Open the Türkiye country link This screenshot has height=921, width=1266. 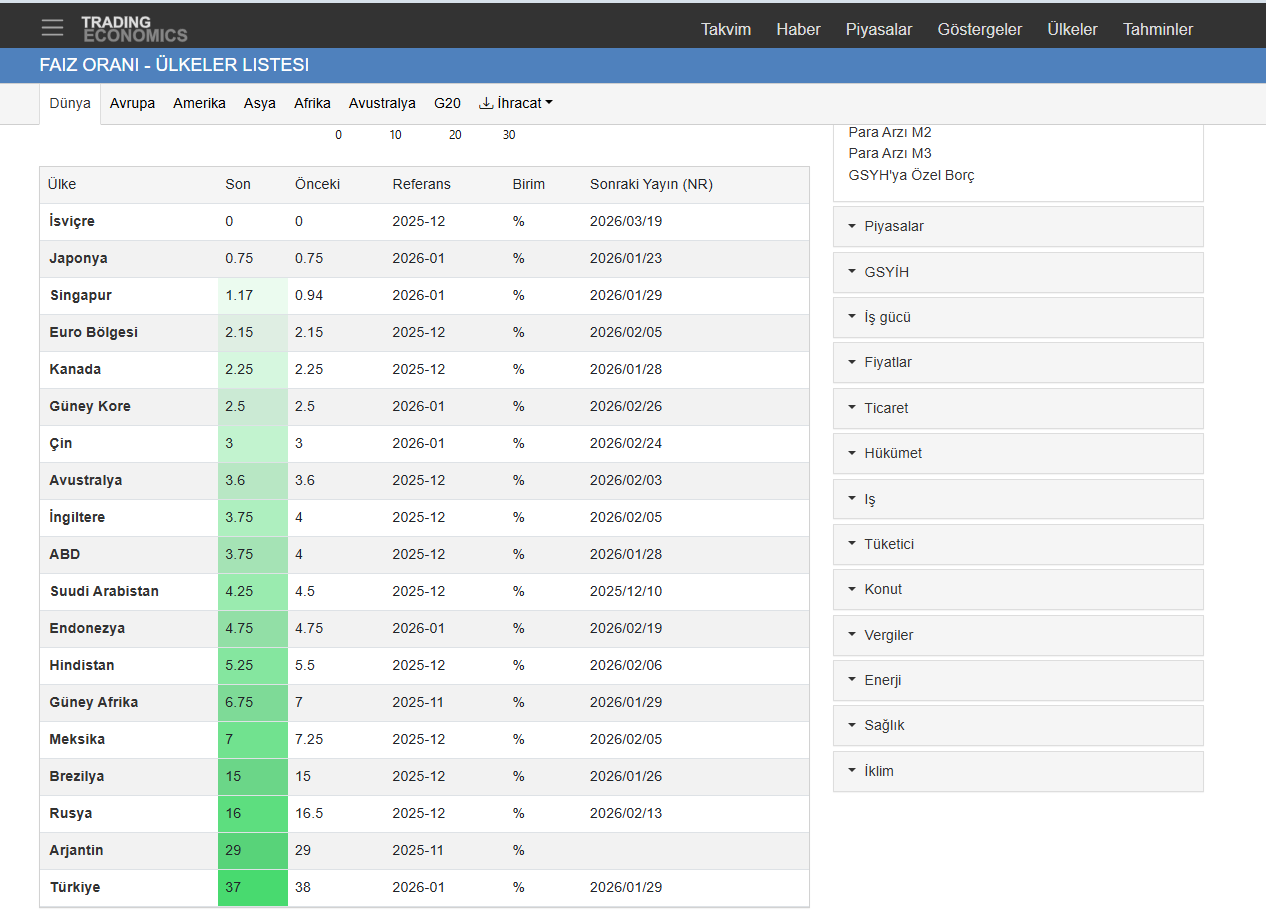(75, 887)
